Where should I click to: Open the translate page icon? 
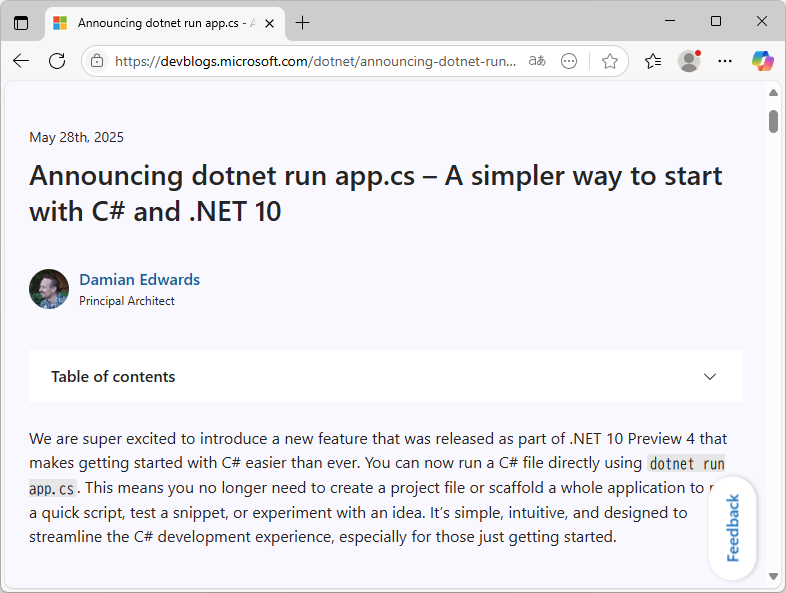(537, 61)
